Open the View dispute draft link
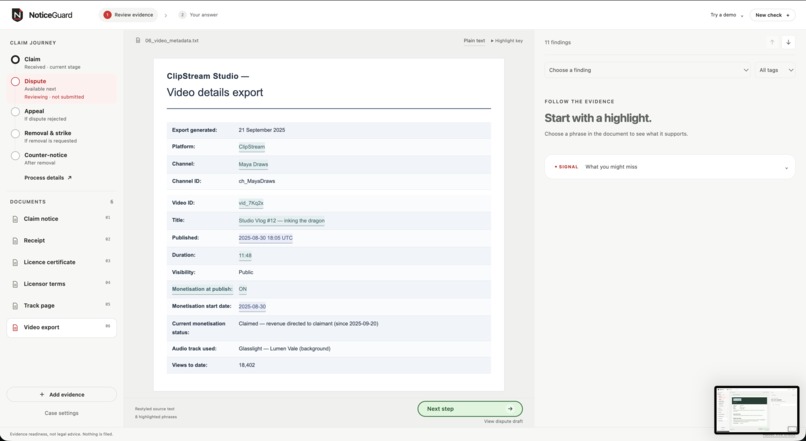The width and height of the screenshot is (806, 441). pyautogui.click(x=503, y=421)
